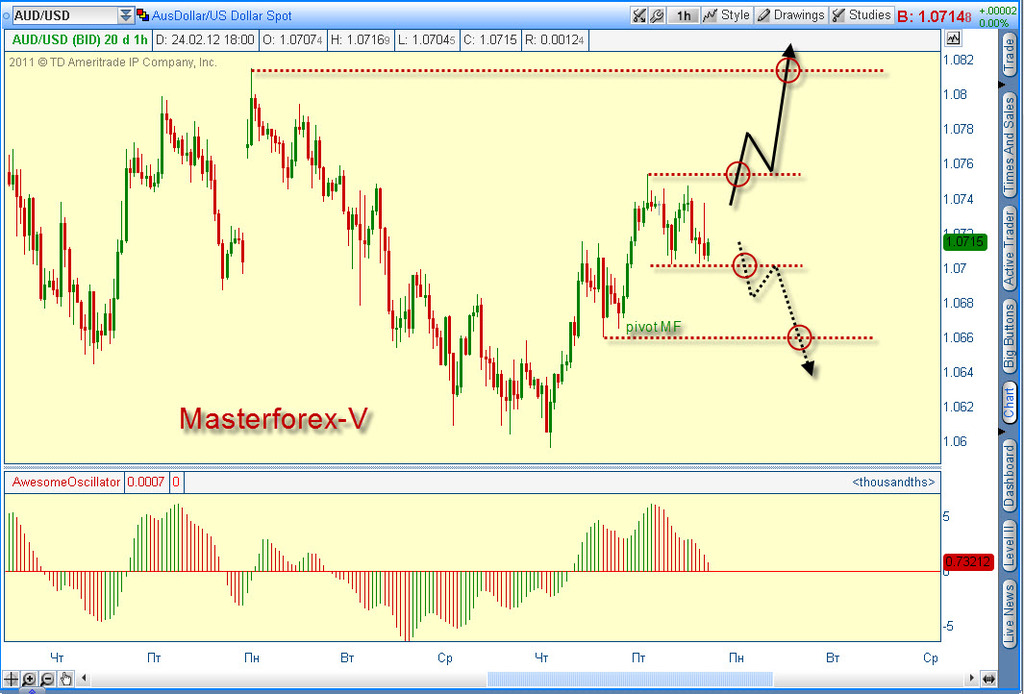Open the Studies menu
This screenshot has height=694, width=1024.
[861, 15]
